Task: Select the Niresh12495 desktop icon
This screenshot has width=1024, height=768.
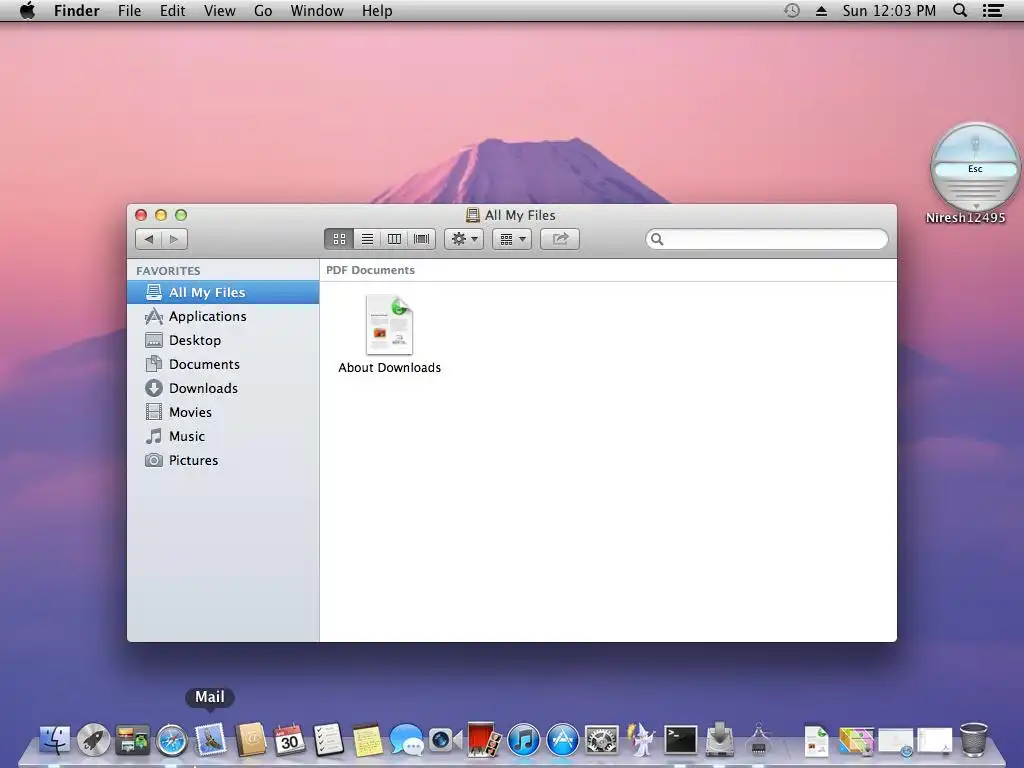Action: tap(974, 168)
